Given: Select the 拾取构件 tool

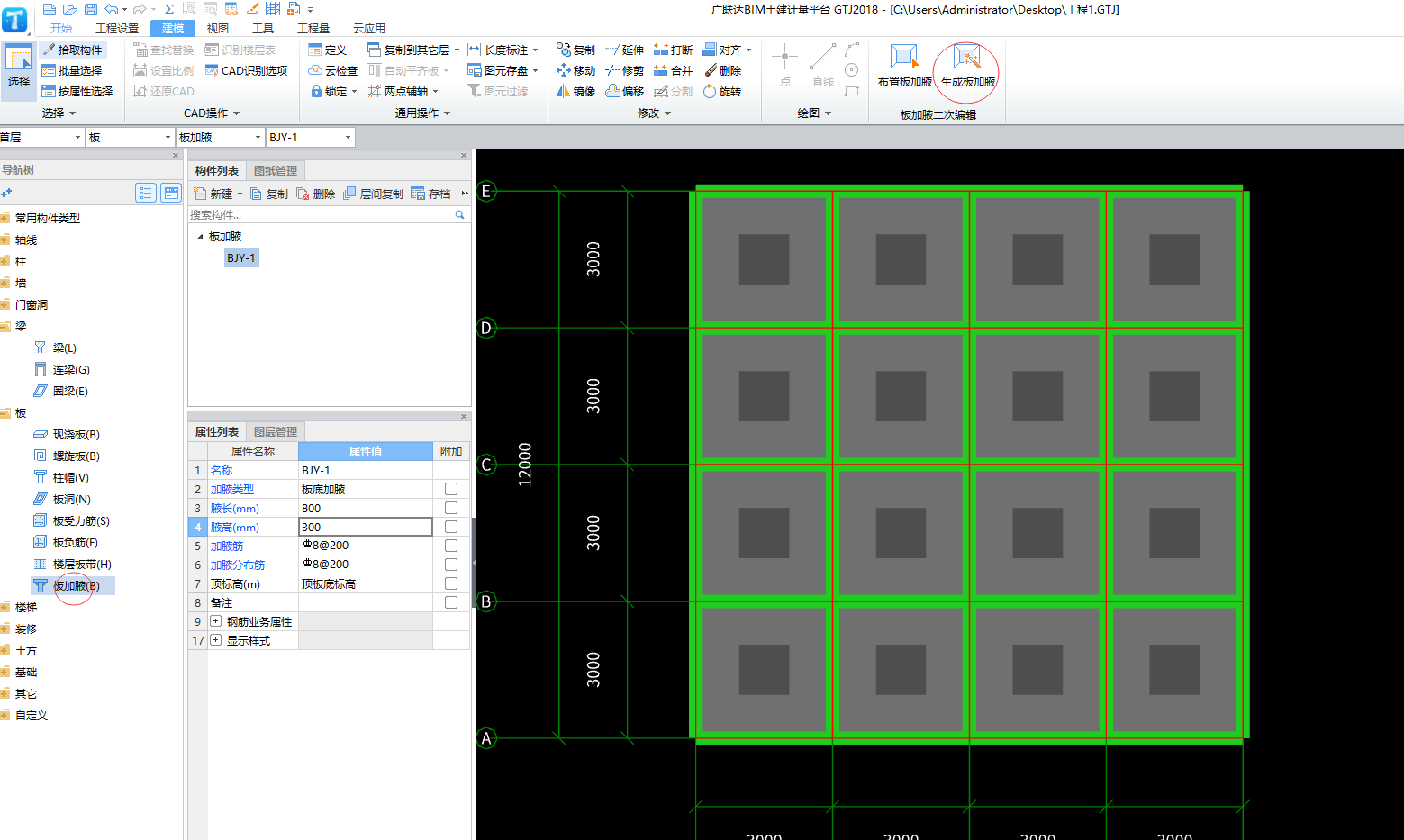Looking at the screenshot, I should tap(73, 50).
